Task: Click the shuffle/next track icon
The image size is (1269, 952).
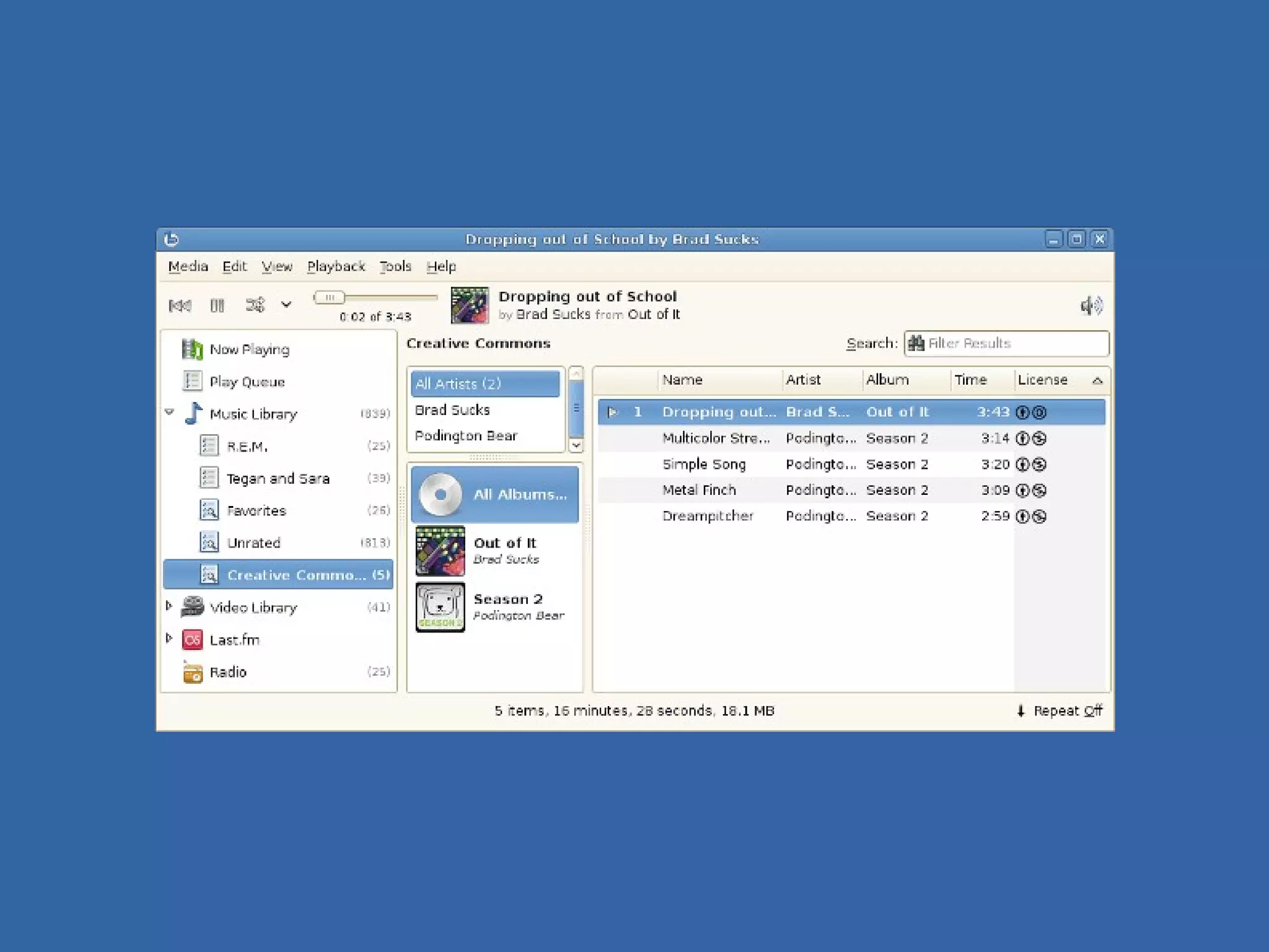Action: [255, 305]
